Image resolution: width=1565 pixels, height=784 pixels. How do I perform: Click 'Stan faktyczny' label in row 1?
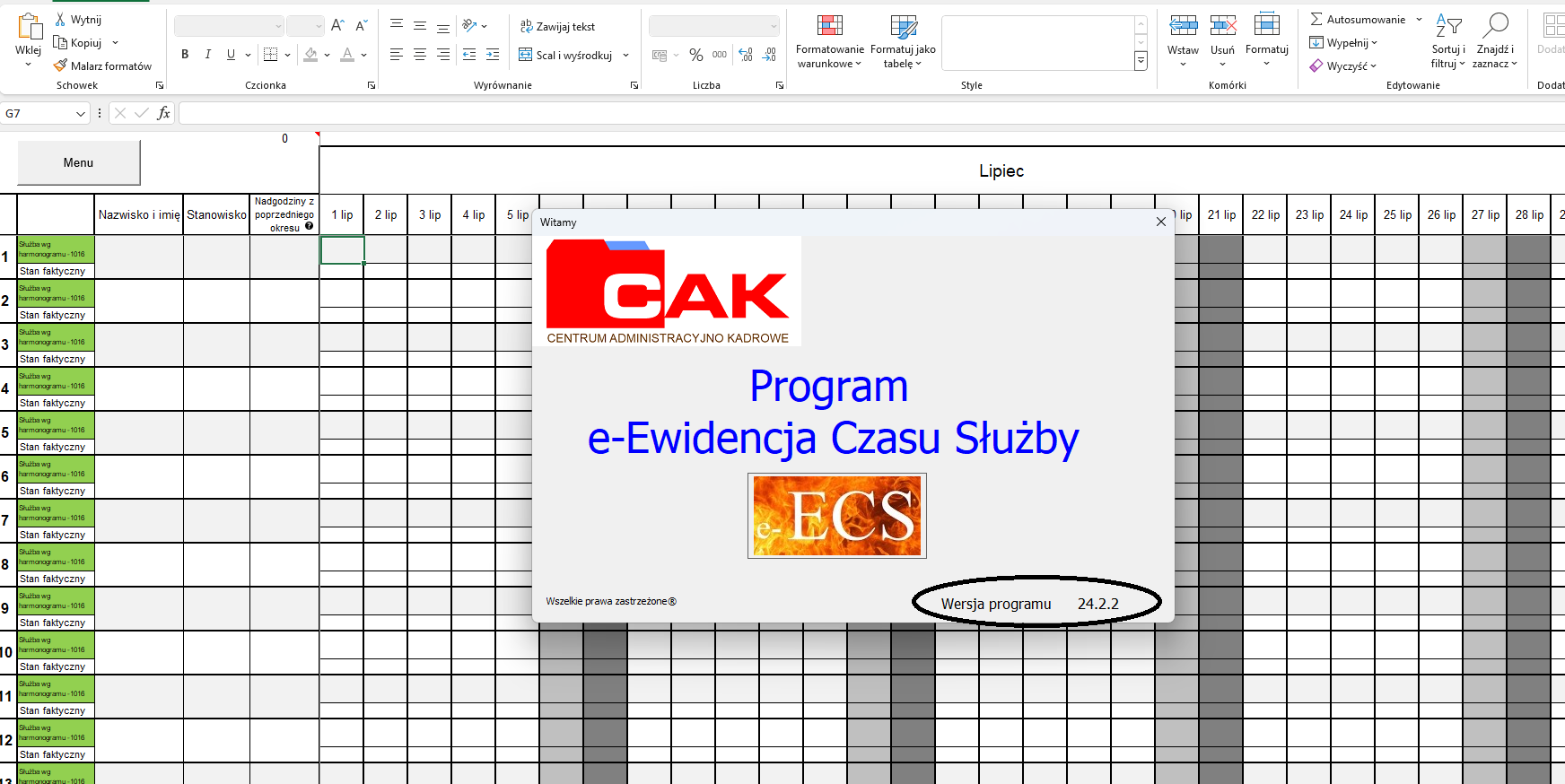tap(53, 271)
